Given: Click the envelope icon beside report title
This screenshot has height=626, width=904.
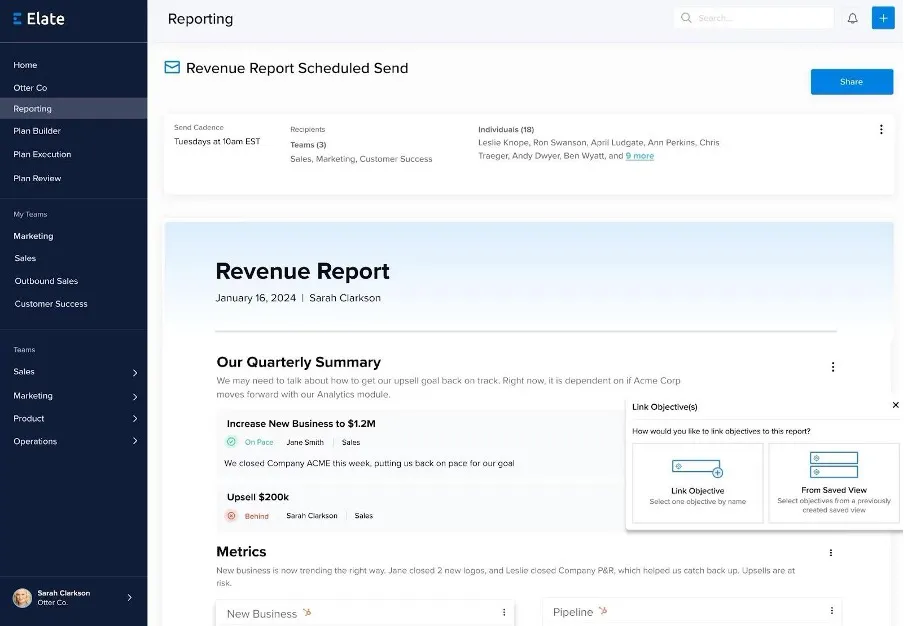Looking at the screenshot, I should [x=172, y=67].
